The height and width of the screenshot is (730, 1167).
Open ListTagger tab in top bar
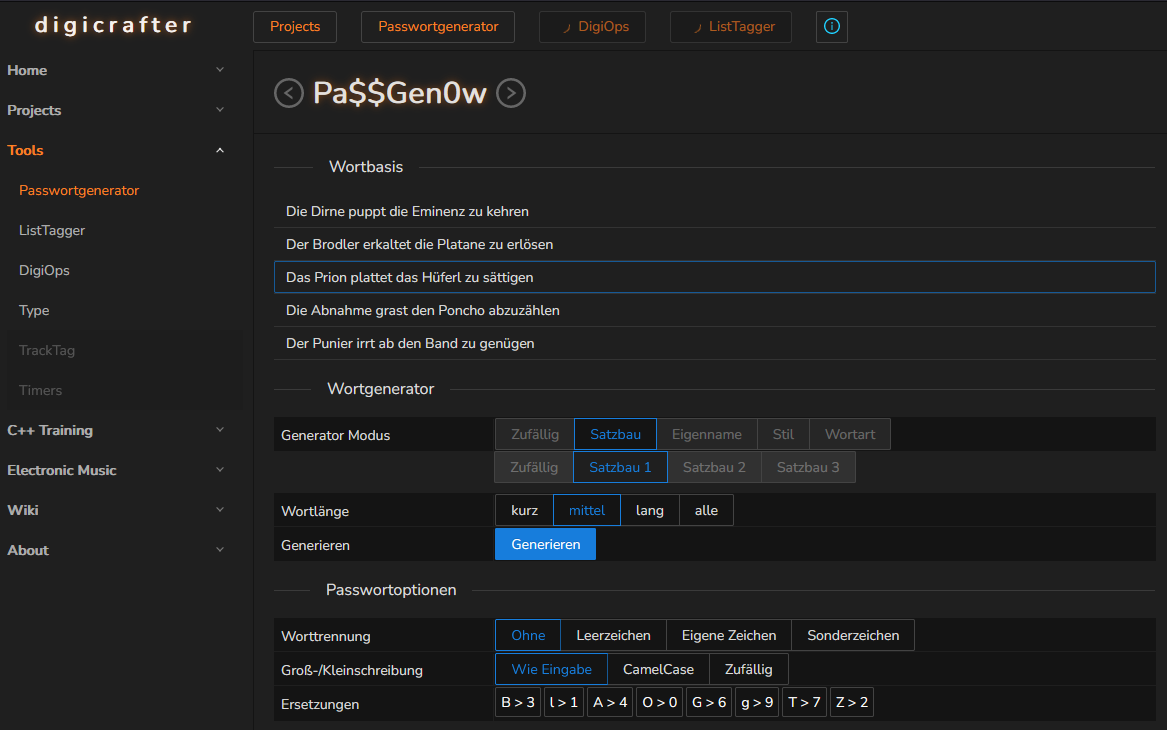(731, 27)
